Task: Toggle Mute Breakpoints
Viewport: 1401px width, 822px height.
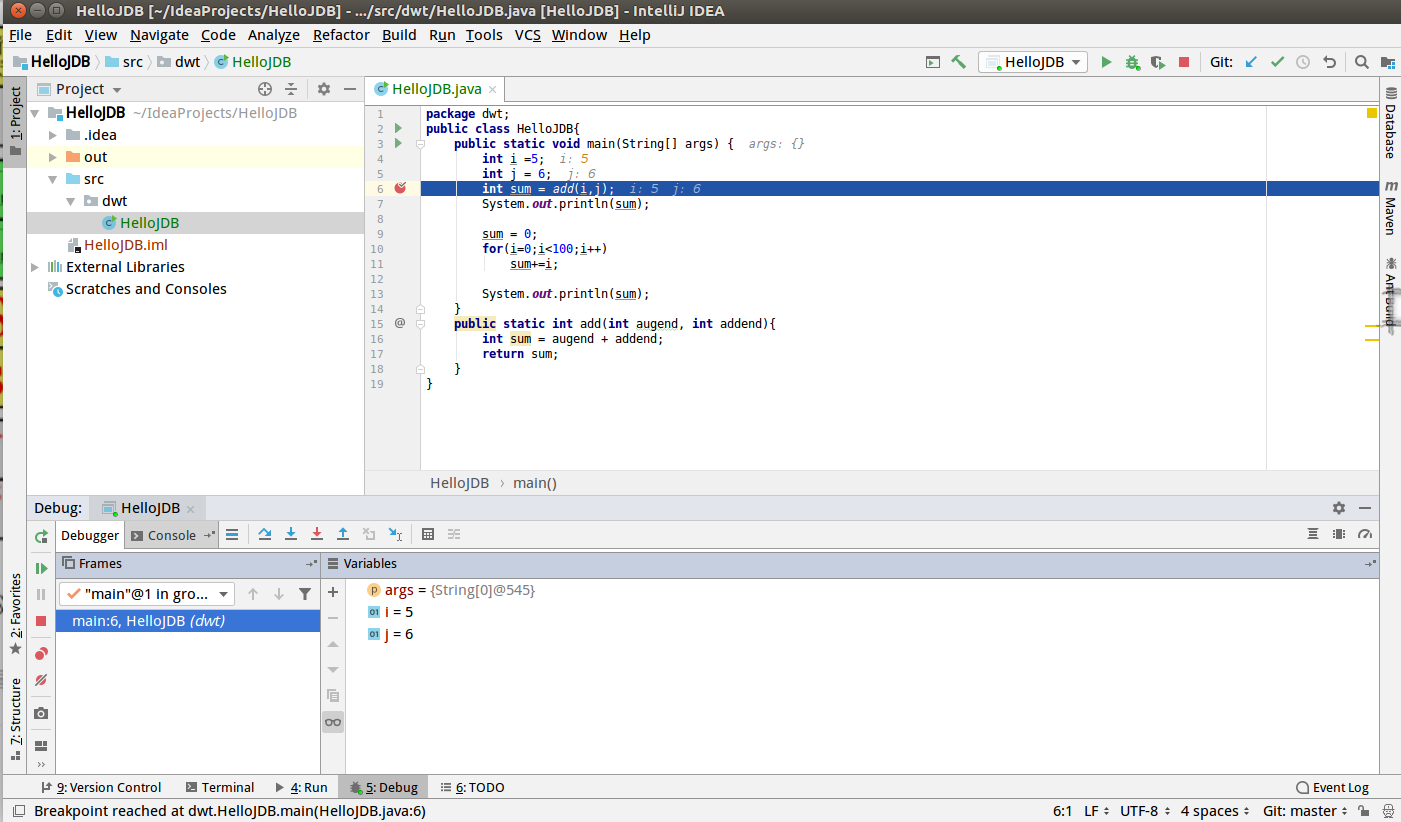Action: [41, 680]
